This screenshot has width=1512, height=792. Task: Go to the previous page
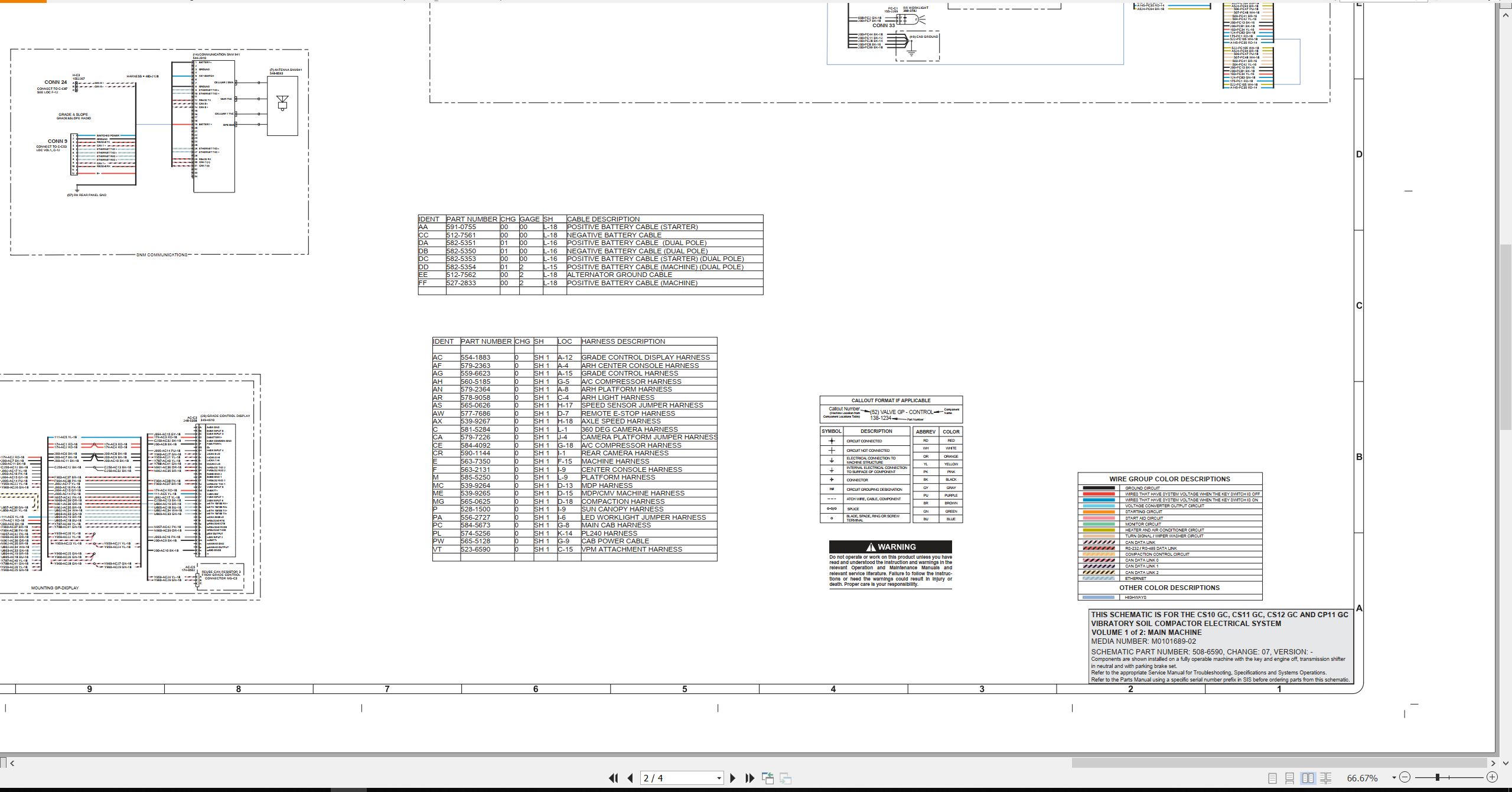630,778
